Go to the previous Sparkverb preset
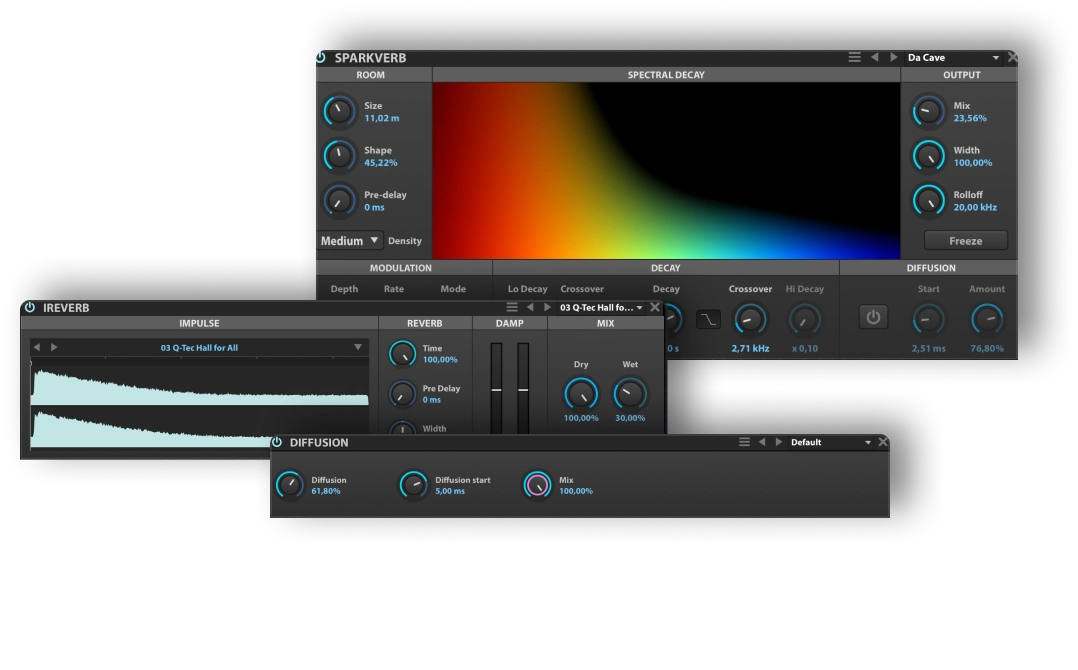Screen dimensions: 1078x670 875,58
